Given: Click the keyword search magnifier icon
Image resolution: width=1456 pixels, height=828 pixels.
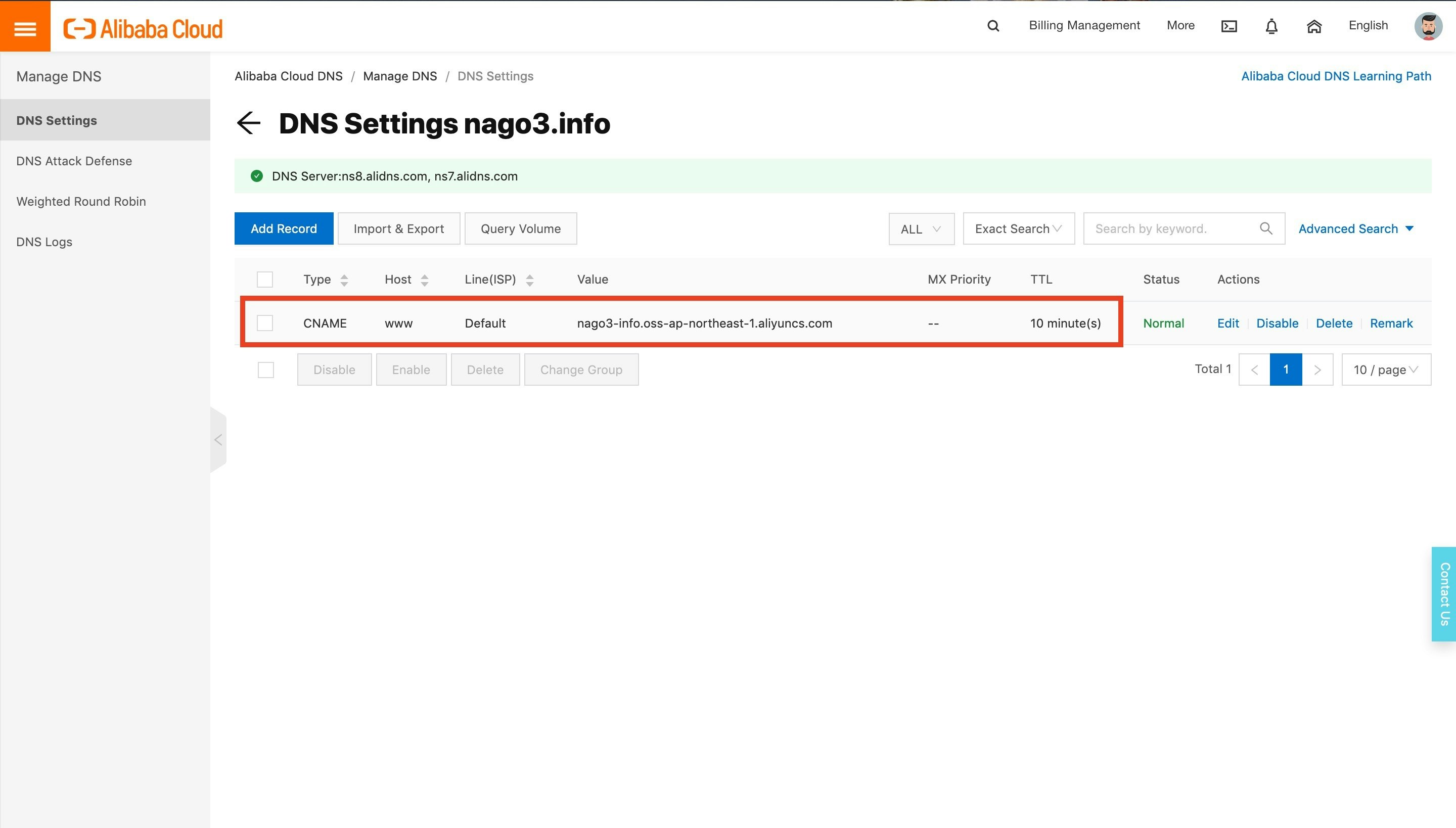Looking at the screenshot, I should [1266, 228].
